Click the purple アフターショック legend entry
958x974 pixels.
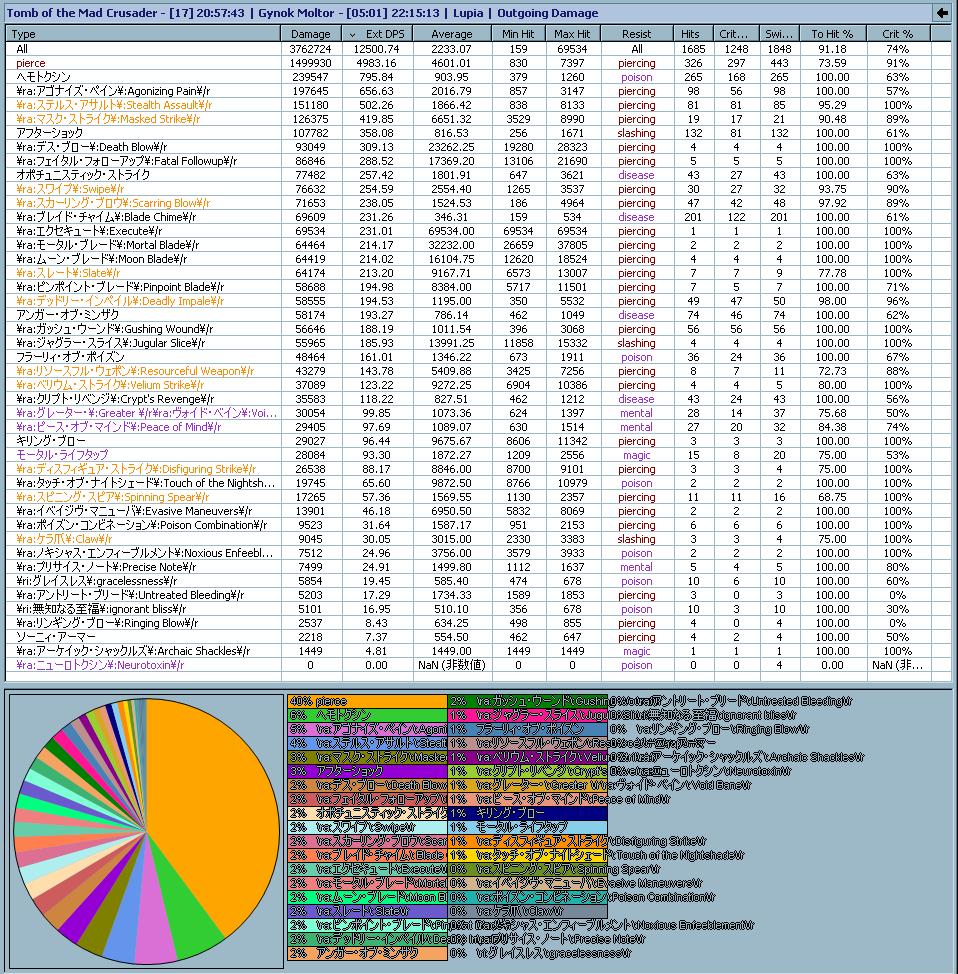point(367,771)
